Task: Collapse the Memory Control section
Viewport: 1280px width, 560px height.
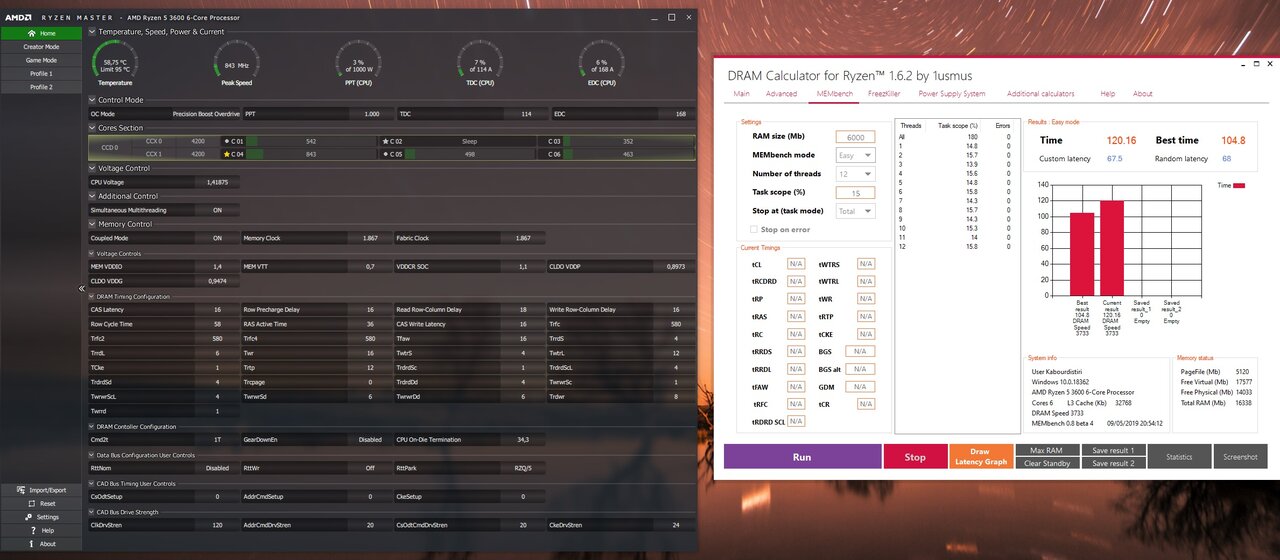Action: tap(93, 224)
